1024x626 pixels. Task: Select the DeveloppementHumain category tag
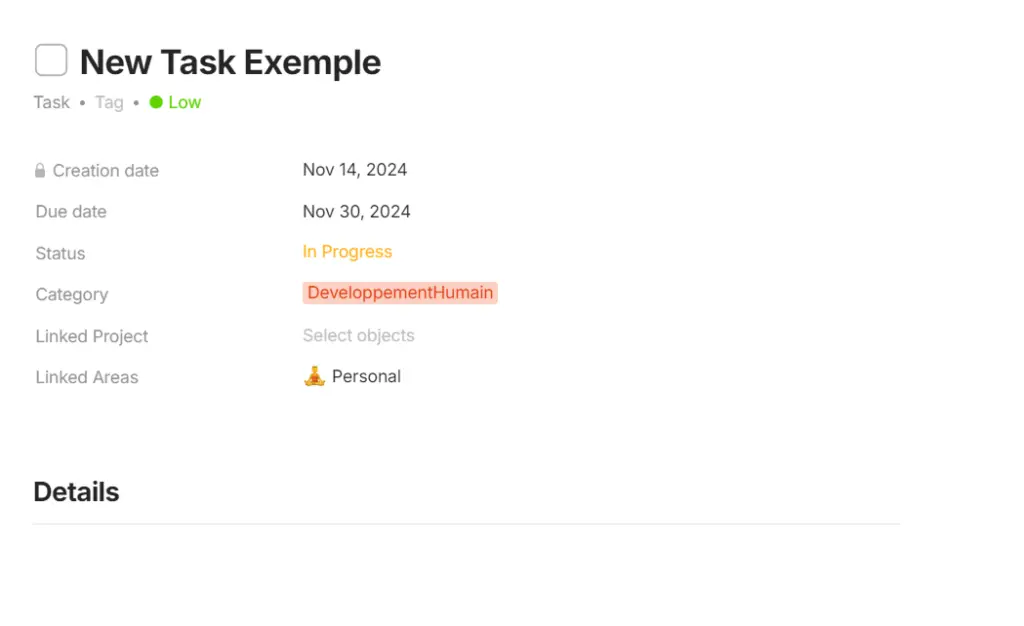pyautogui.click(x=400, y=292)
